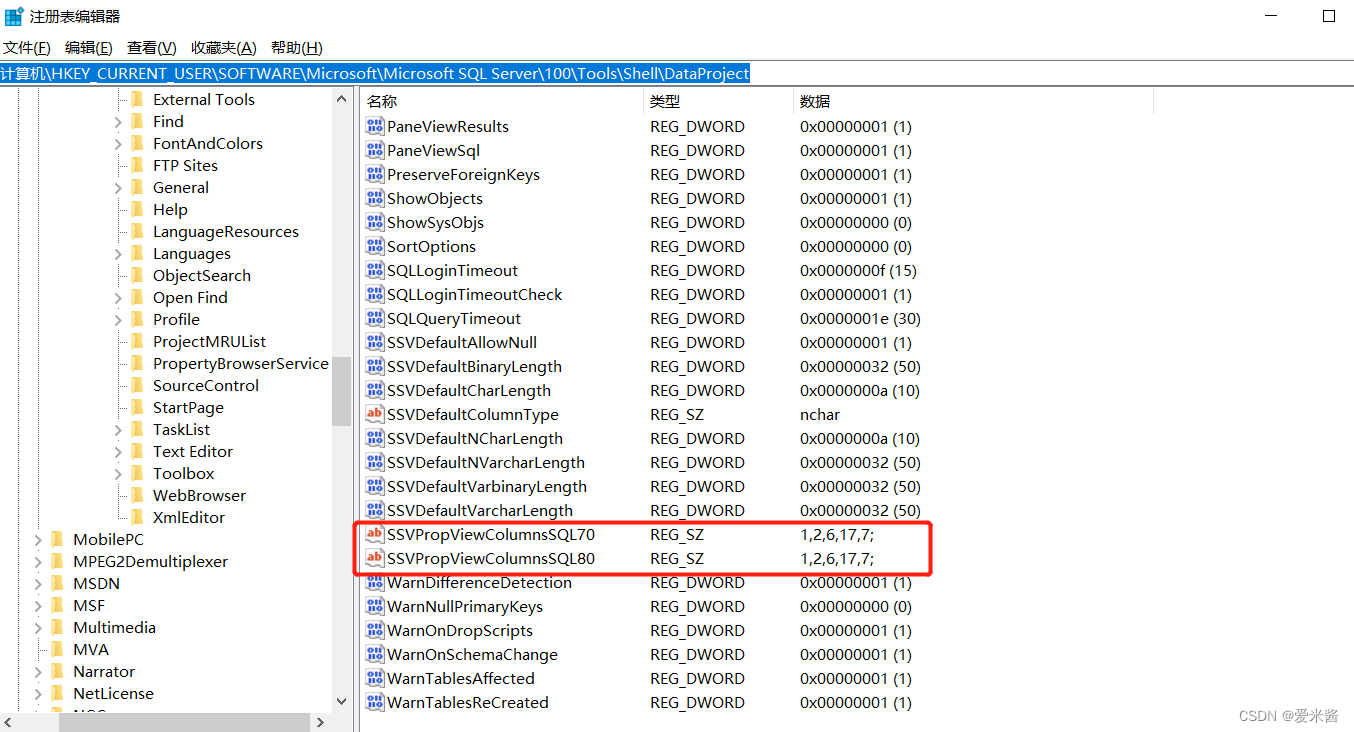Expand the Find tree key
This screenshot has height=732, width=1354.
120,121
